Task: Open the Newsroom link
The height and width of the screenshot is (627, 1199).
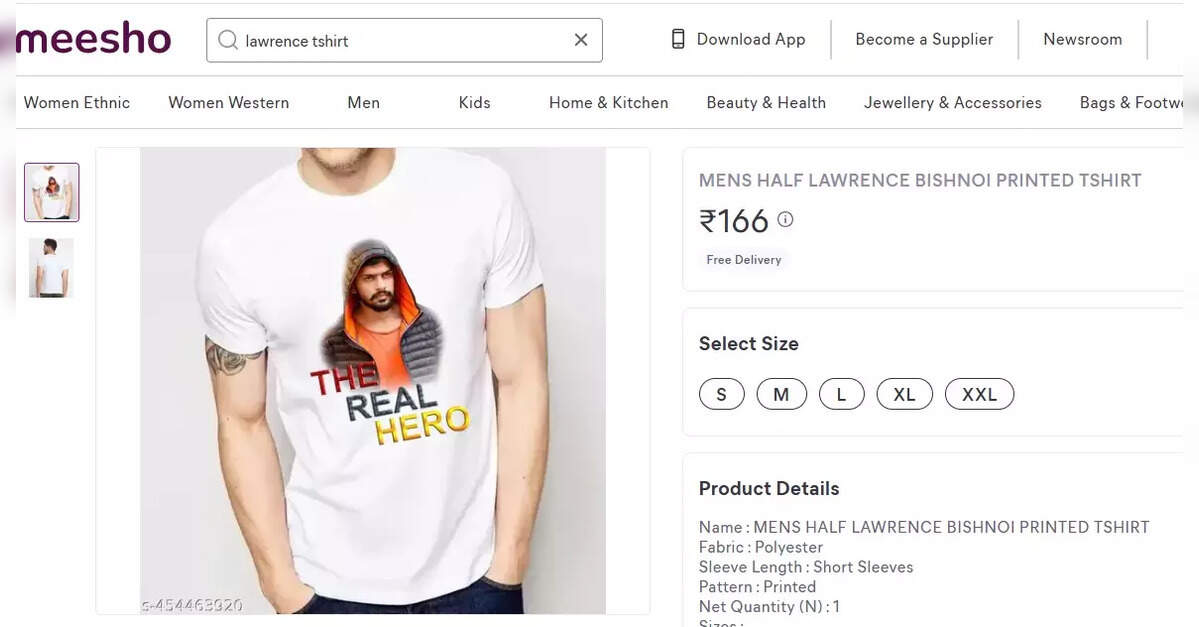Action: [x=1083, y=39]
